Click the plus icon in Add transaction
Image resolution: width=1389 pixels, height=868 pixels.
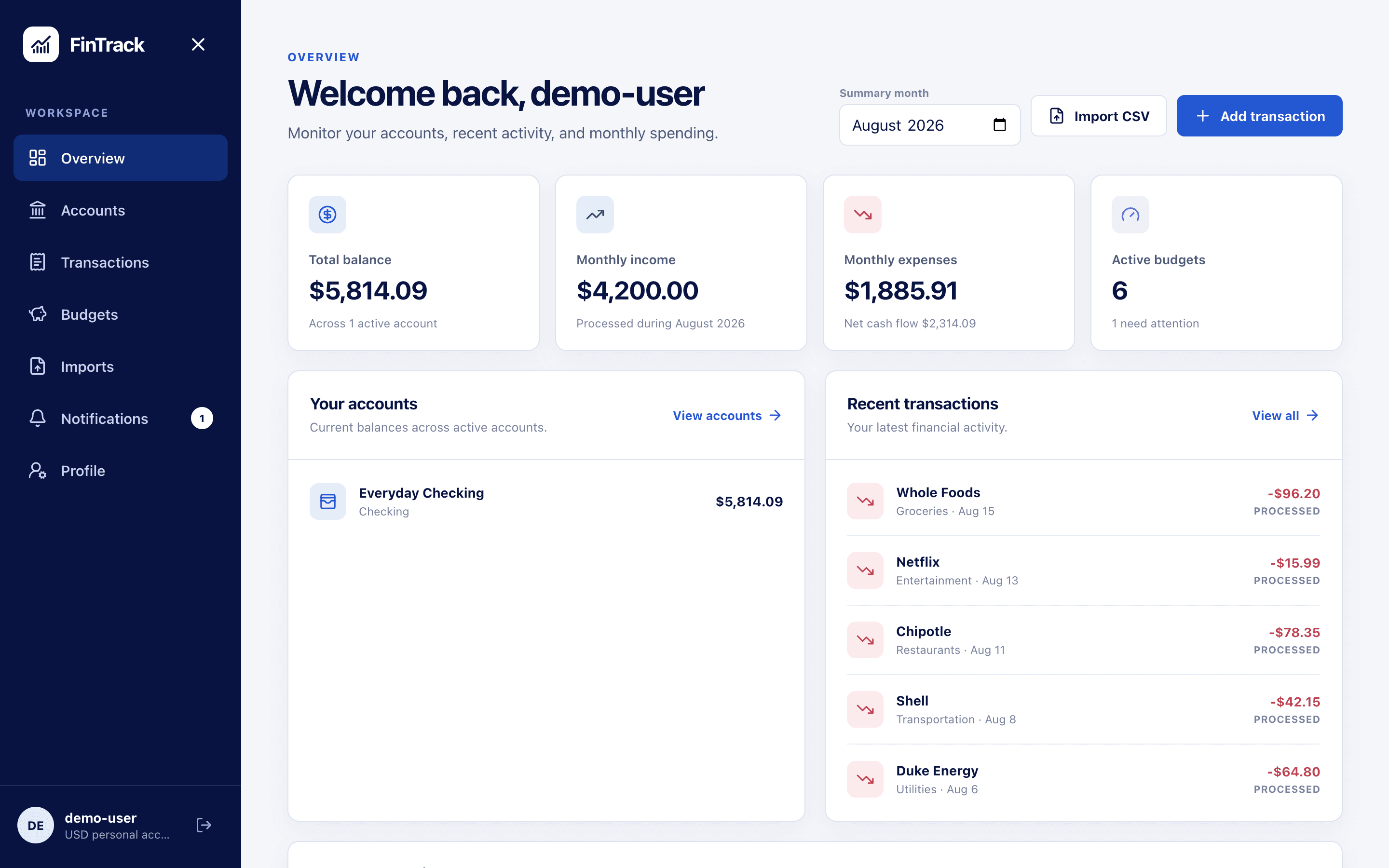pos(1202,116)
